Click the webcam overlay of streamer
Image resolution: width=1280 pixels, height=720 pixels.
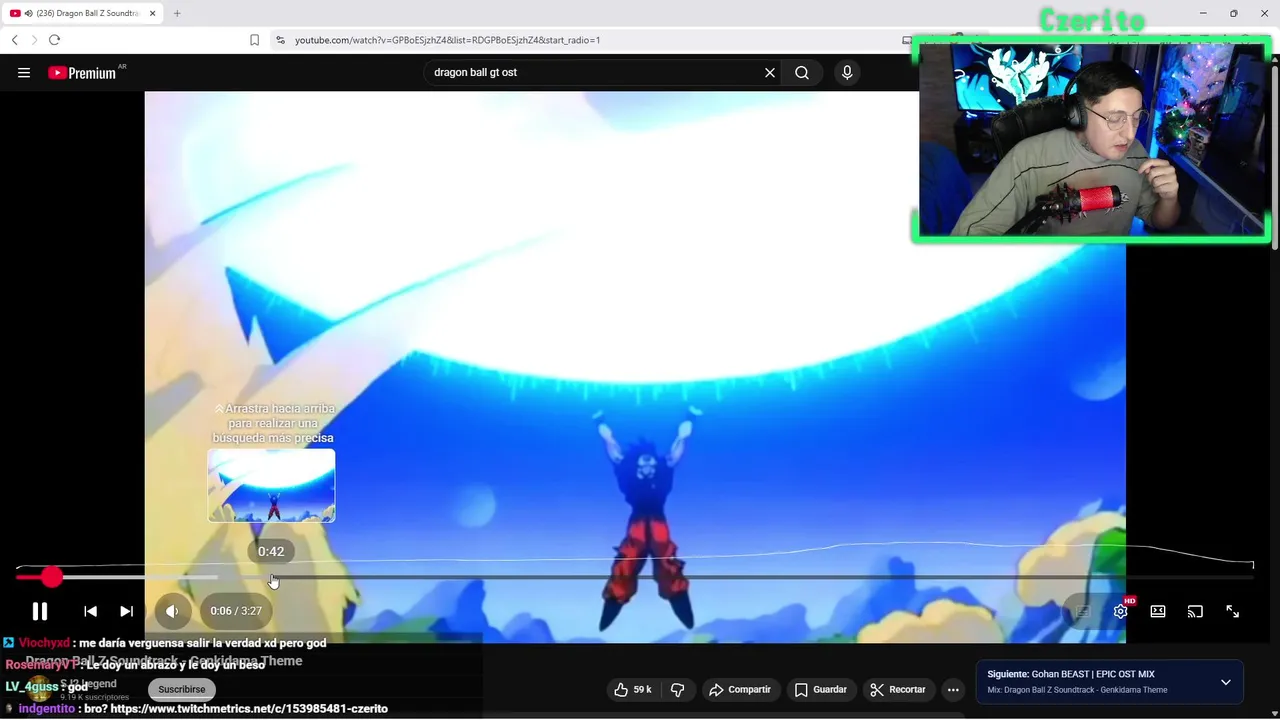pyautogui.click(x=1091, y=138)
